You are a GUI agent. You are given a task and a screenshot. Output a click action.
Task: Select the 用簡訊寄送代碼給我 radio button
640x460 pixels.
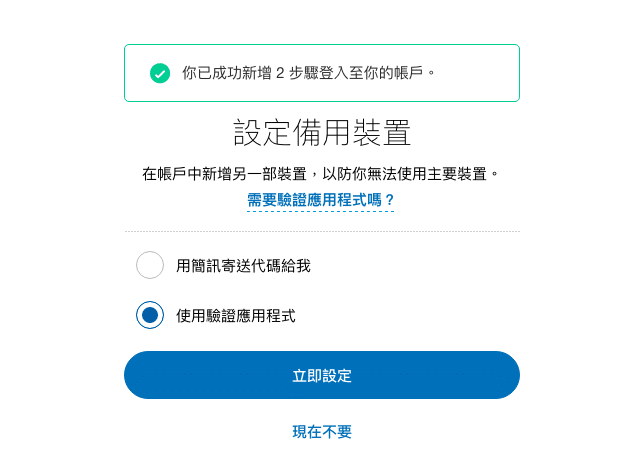point(150,265)
